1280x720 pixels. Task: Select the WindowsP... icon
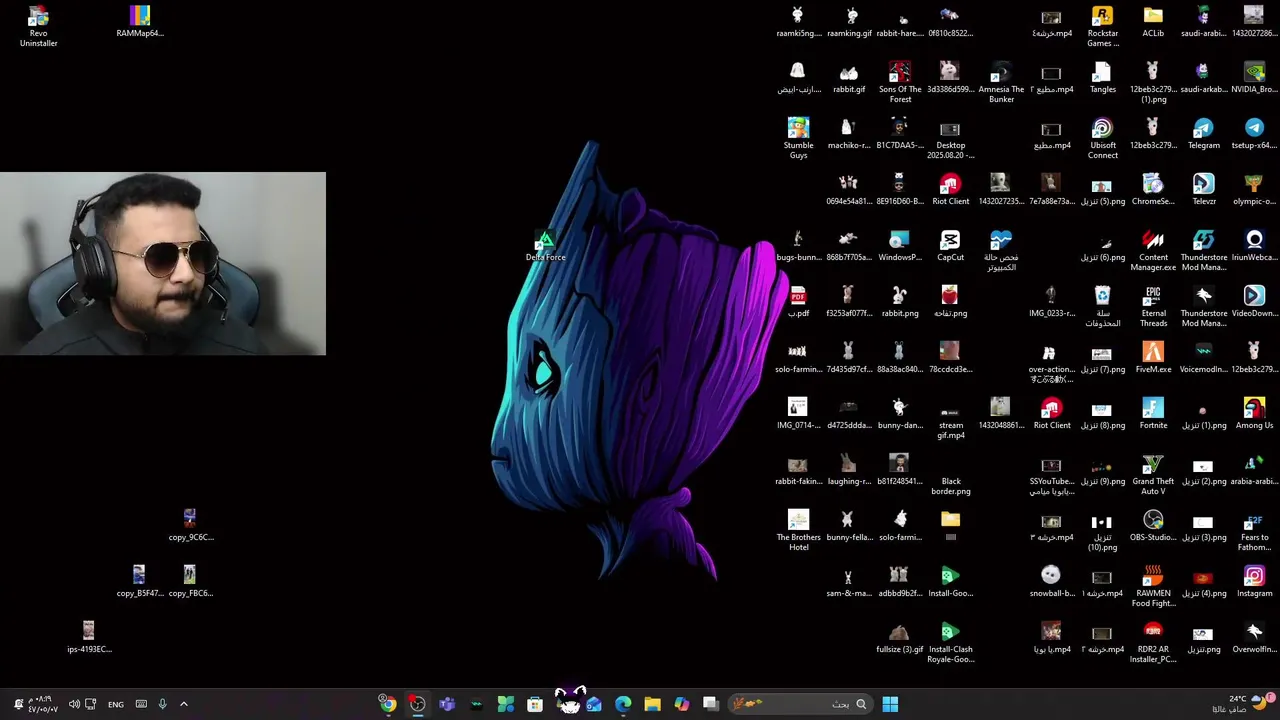[900, 245]
